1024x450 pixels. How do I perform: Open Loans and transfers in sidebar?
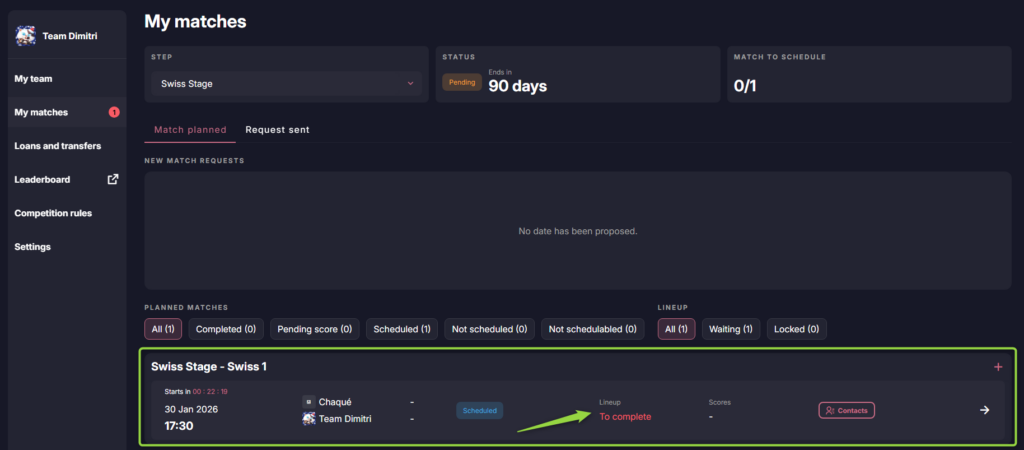[x=57, y=146]
